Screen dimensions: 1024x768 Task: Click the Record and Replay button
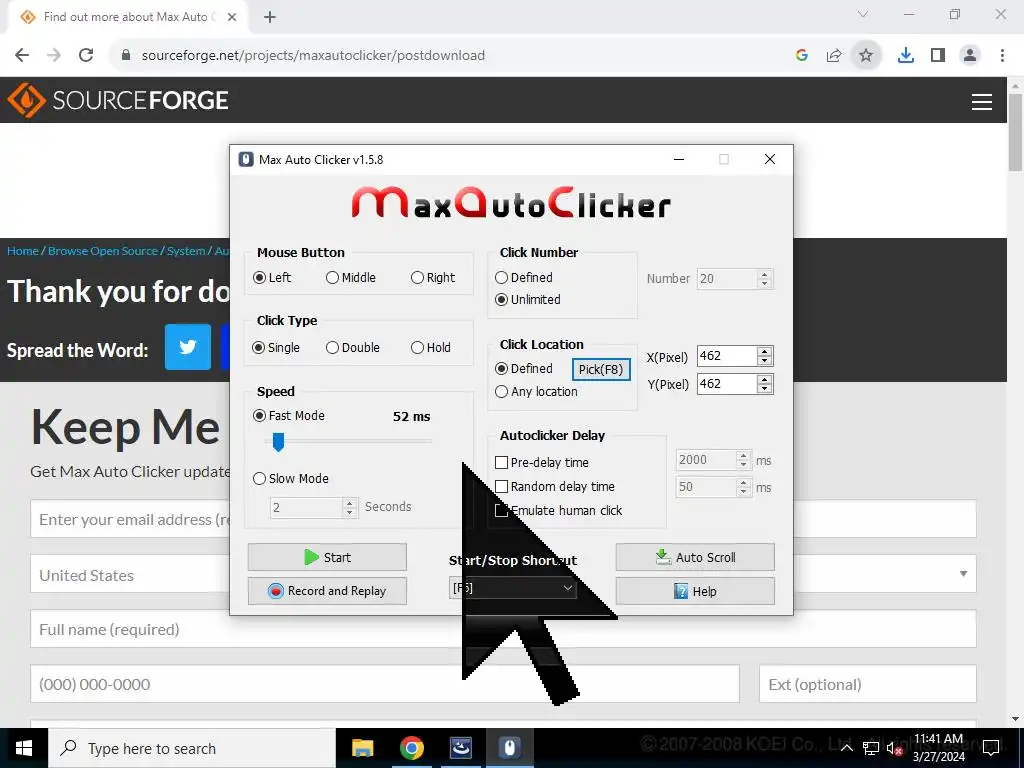coord(327,591)
